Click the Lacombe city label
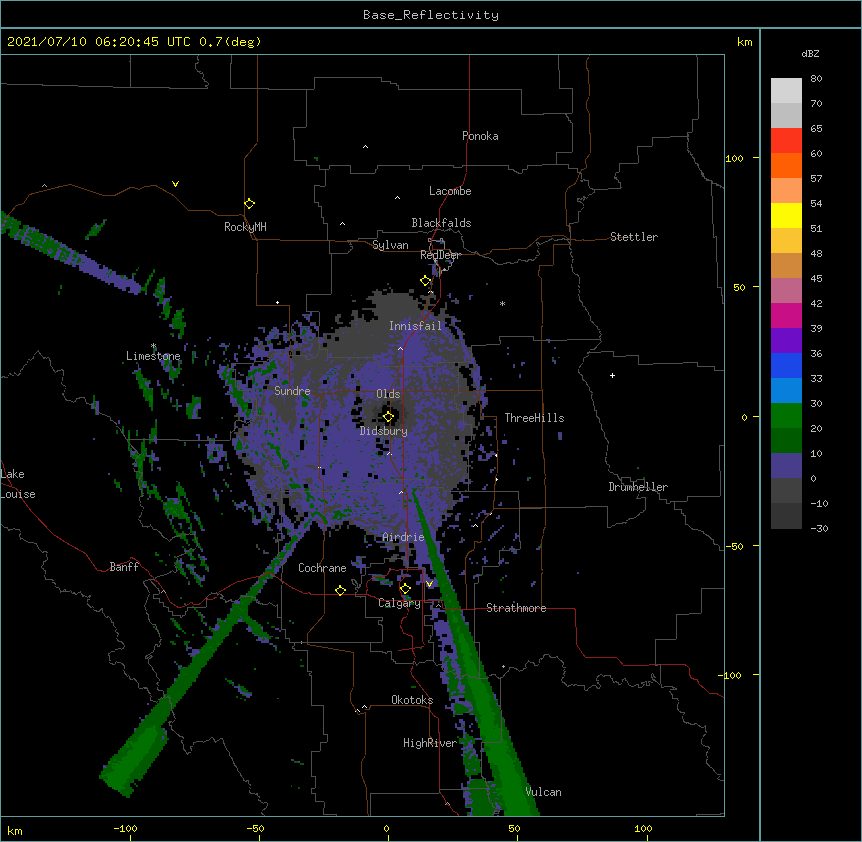 [450, 191]
